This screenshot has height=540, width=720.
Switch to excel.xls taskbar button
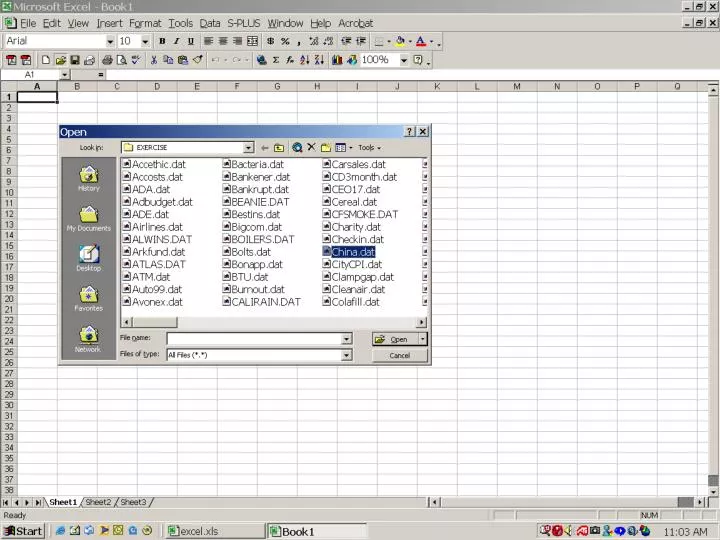[215, 531]
